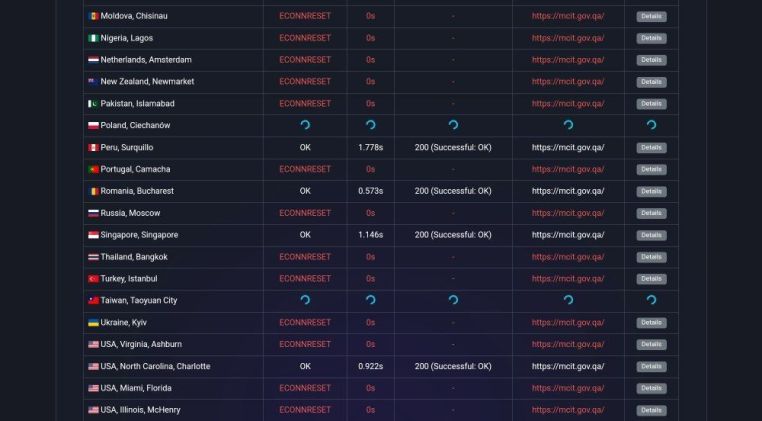Open Details for Moldova, Chisinau

pos(651,17)
